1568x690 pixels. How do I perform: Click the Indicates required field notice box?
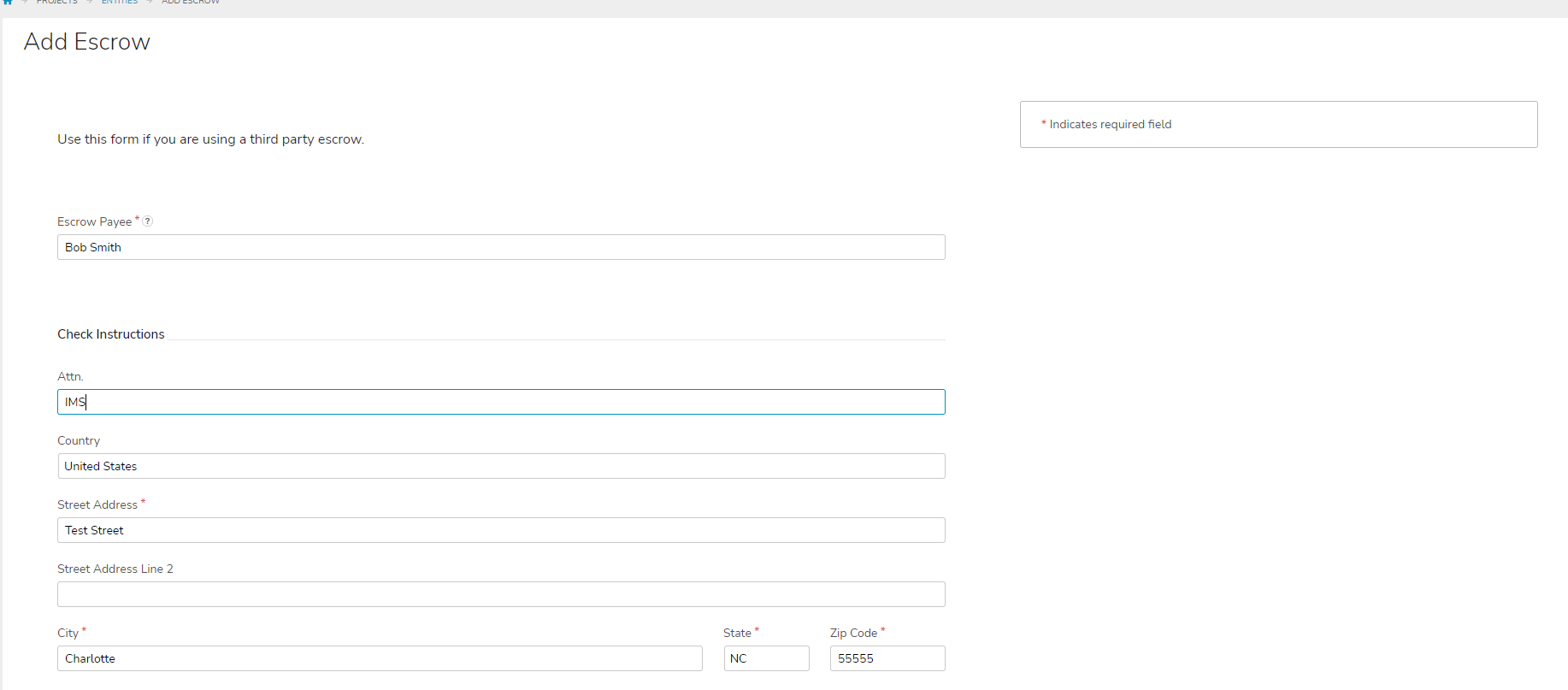[x=1277, y=125]
